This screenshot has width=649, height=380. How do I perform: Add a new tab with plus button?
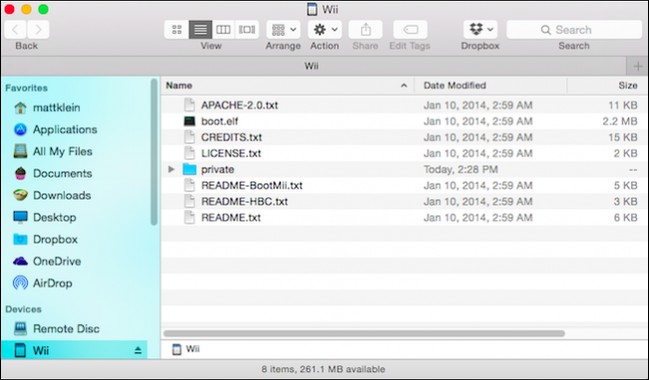point(637,66)
